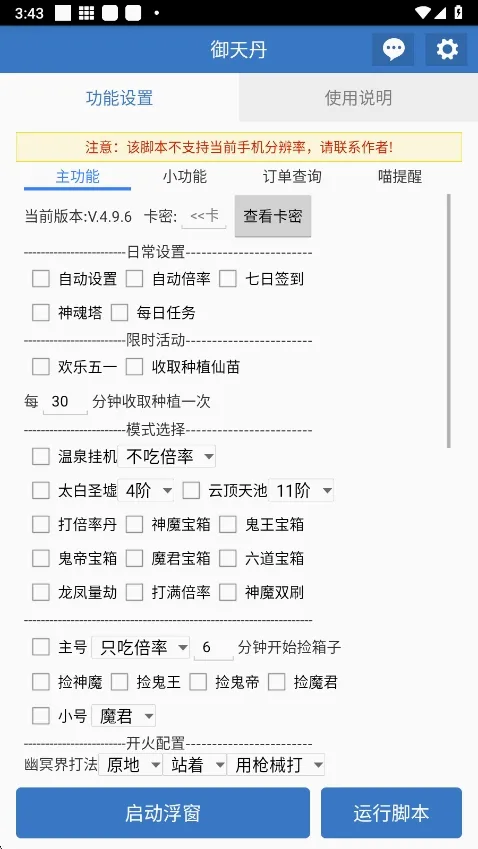Open settings via the gear icon
This screenshot has width=478, height=849.
pyautogui.click(x=447, y=49)
